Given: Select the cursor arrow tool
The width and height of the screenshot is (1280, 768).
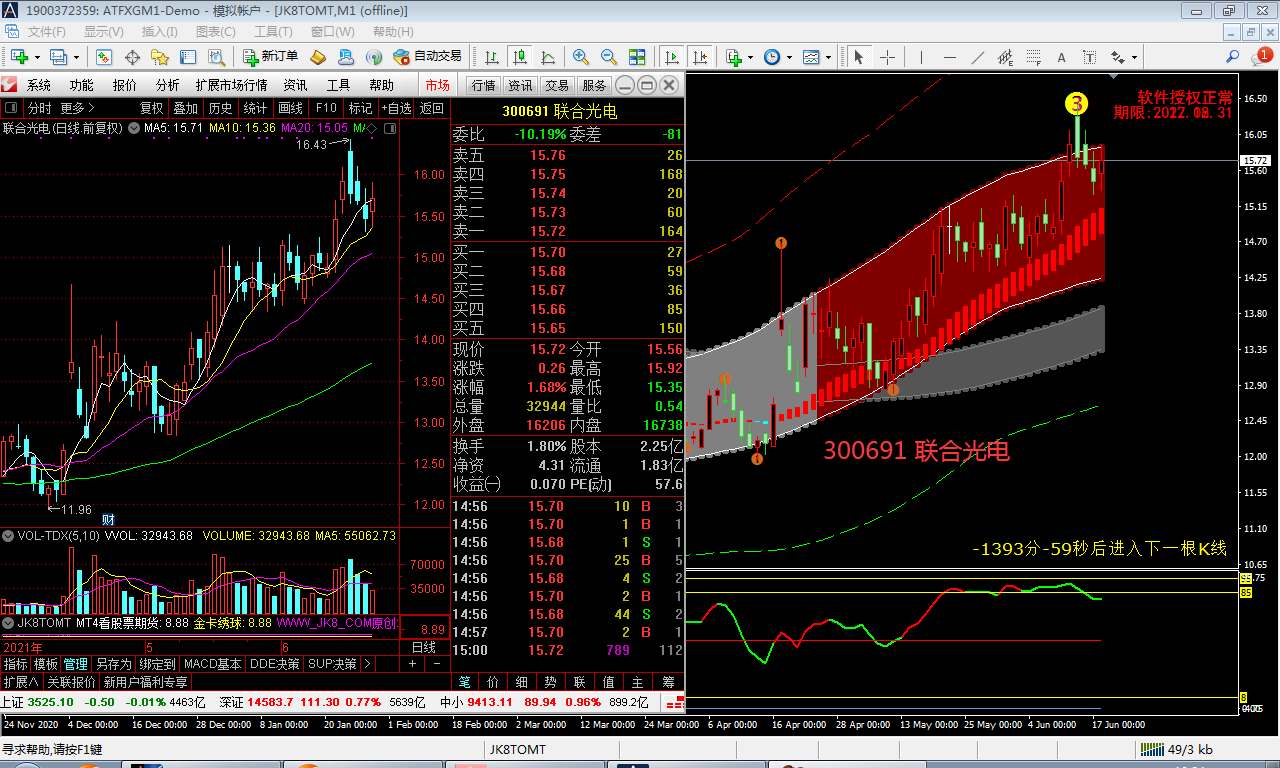Looking at the screenshot, I should point(858,56).
